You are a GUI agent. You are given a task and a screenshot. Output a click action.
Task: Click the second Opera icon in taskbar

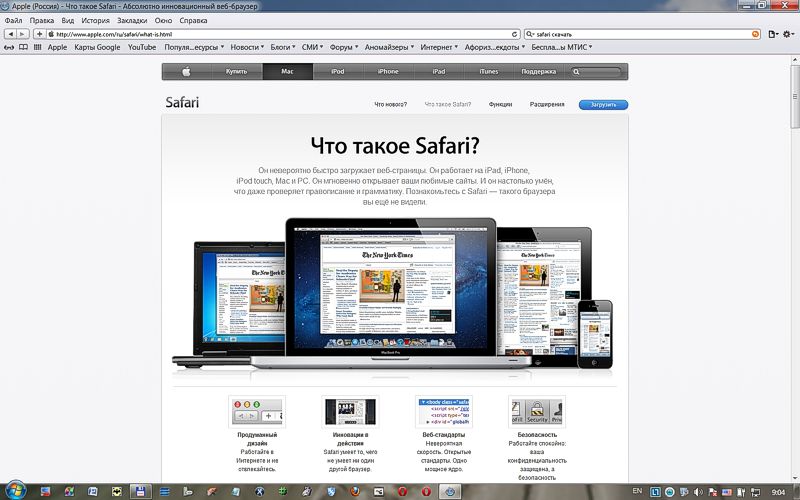pos(427,491)
